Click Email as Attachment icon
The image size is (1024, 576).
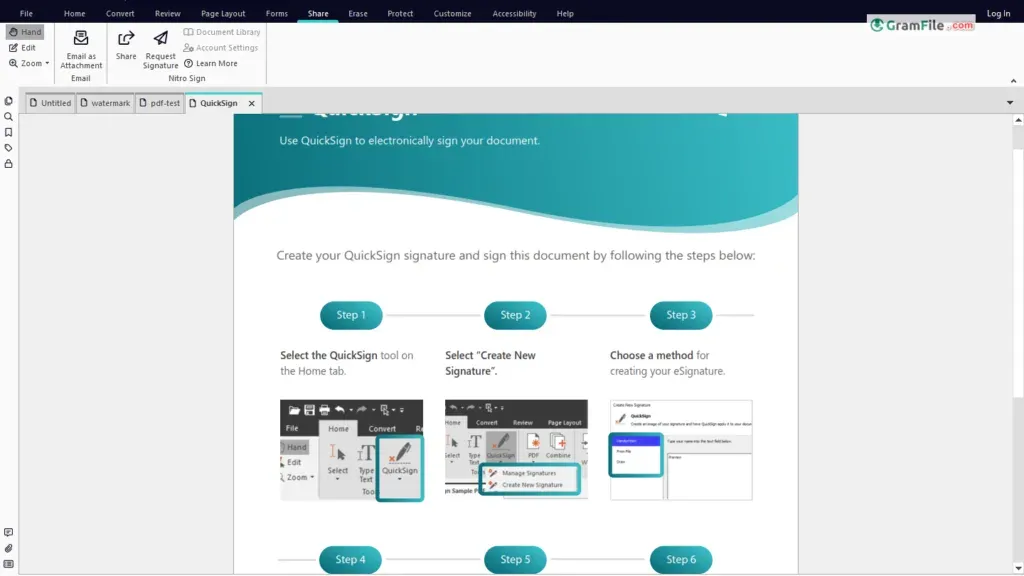(x=81, y=49)
